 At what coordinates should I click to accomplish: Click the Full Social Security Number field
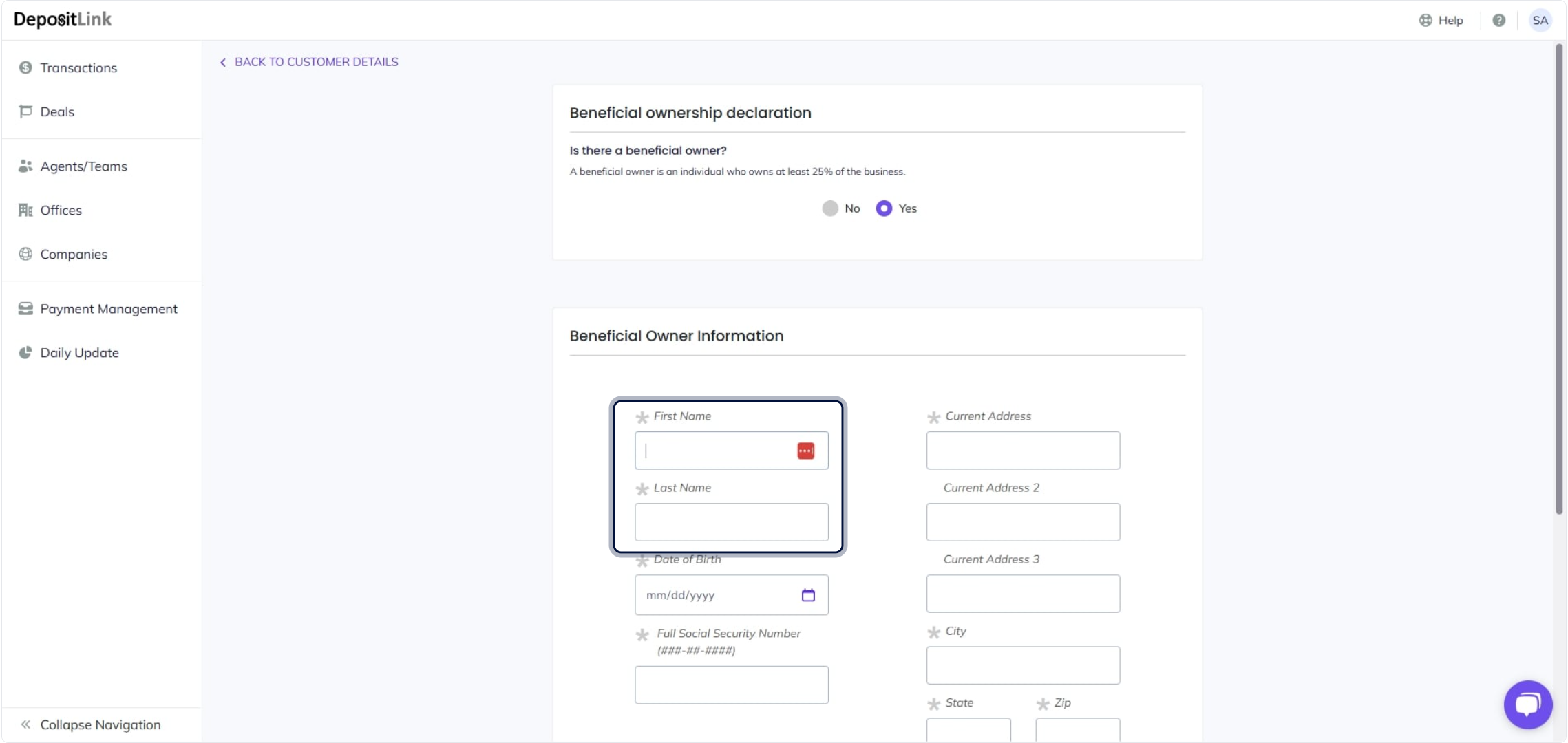731,685
